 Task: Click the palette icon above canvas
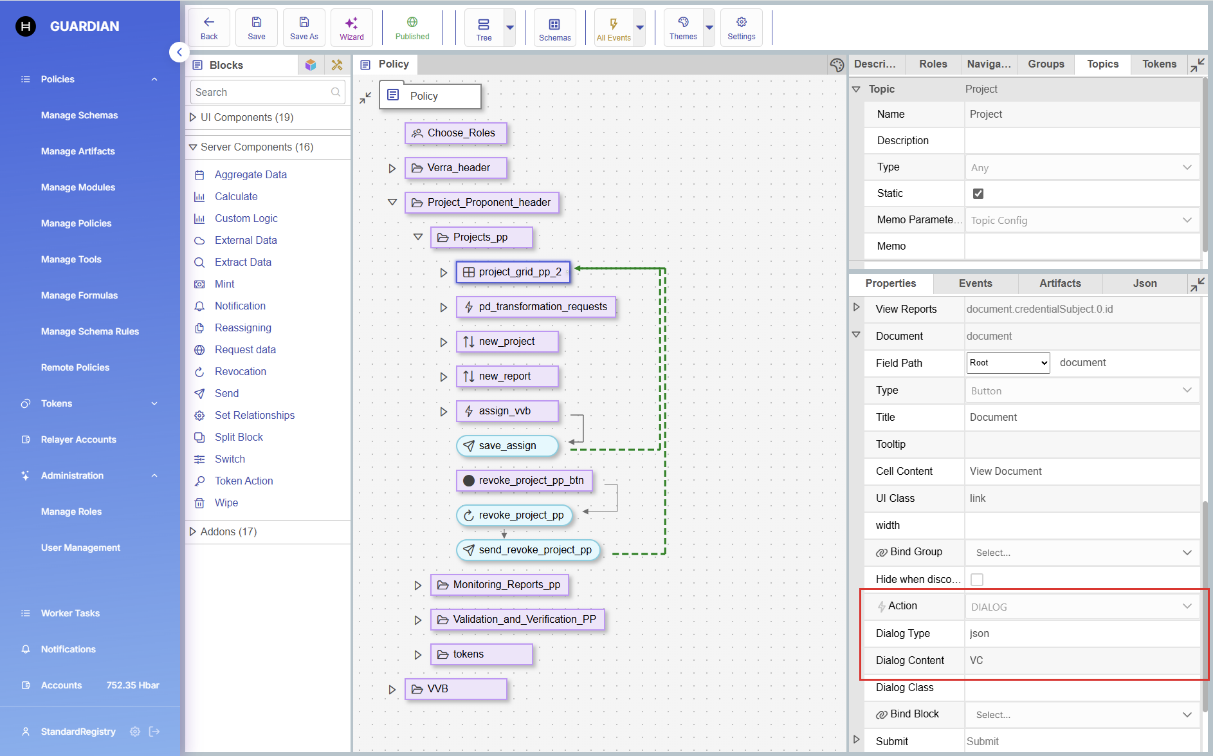tap(837, 65)
